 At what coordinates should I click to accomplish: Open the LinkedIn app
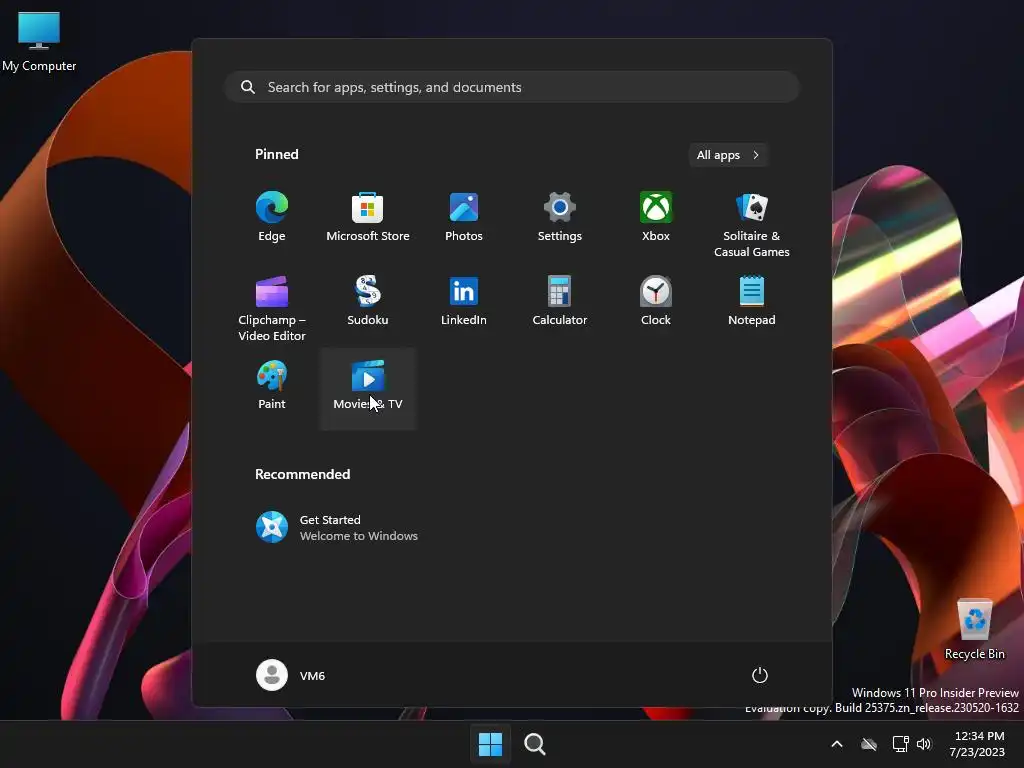pos(464,301)
